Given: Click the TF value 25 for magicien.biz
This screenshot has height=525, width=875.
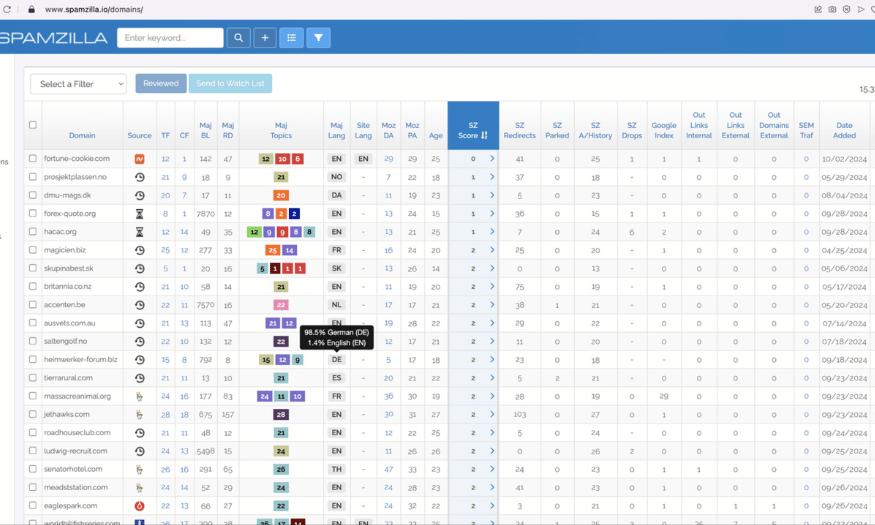Looking at the screenshot, I should 165,251.
